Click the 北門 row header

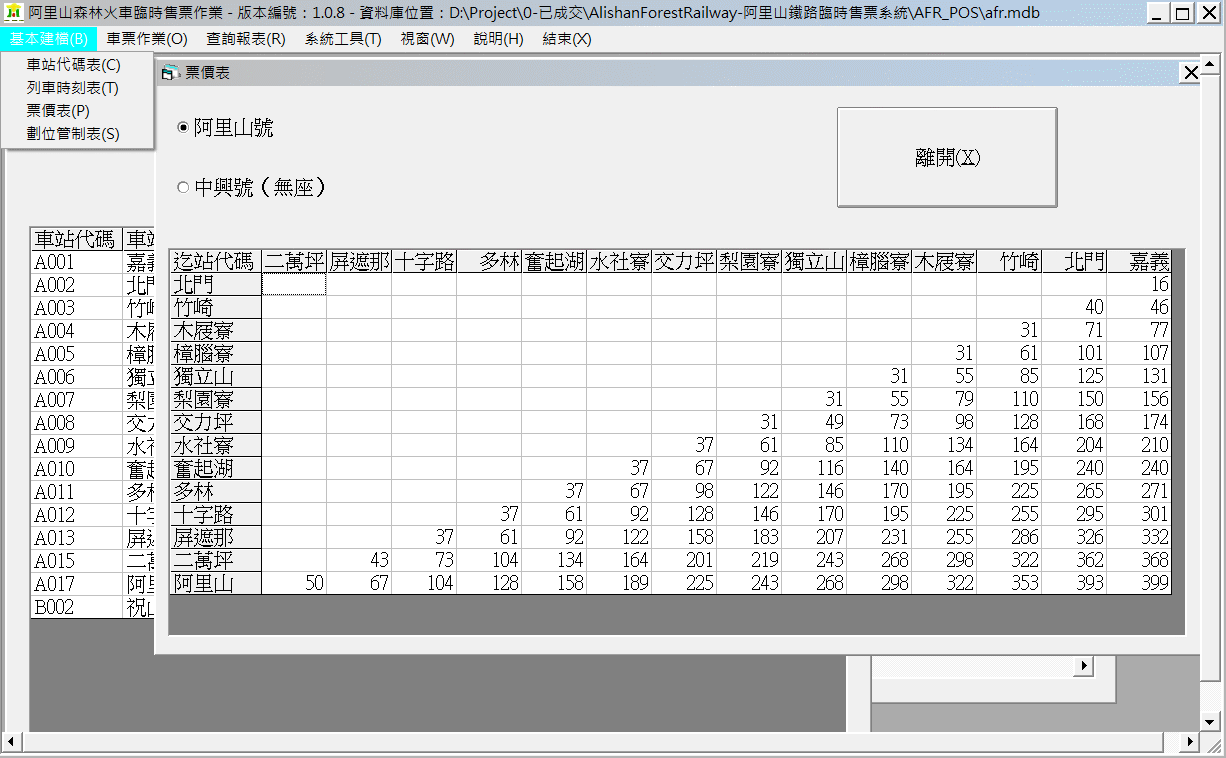pos(215,284)
